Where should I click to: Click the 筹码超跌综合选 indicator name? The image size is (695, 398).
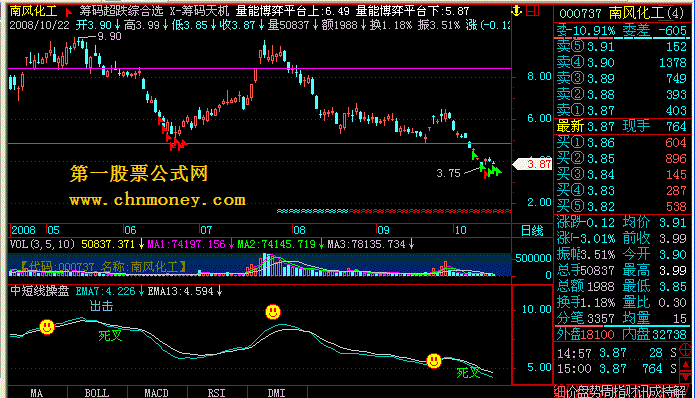pyautogui.click(x=121, y=11)
